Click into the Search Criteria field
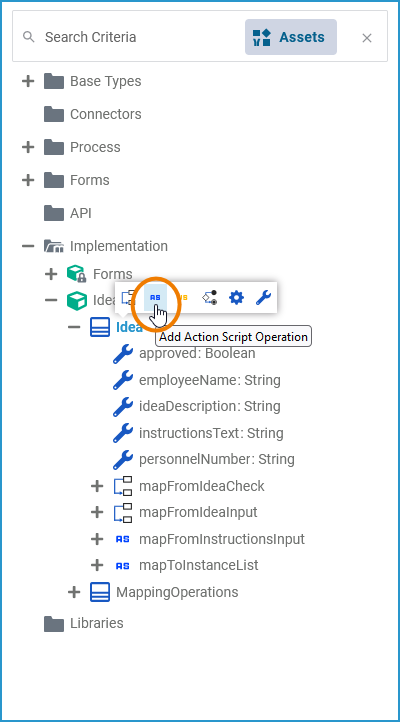The width and height of the screenshot is (400, 722). 138,37
